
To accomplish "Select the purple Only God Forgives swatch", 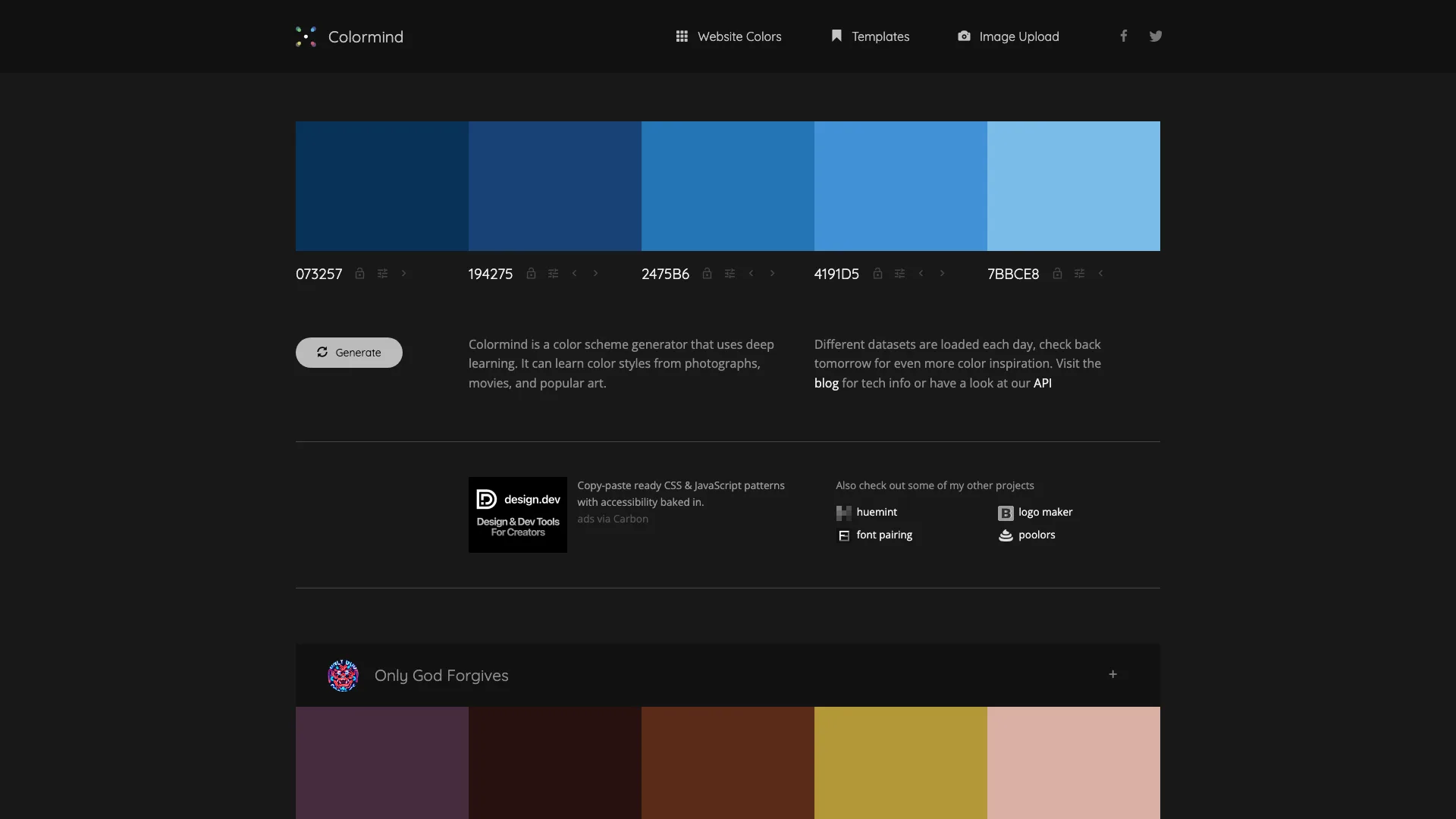I will (x=382, y=763).
